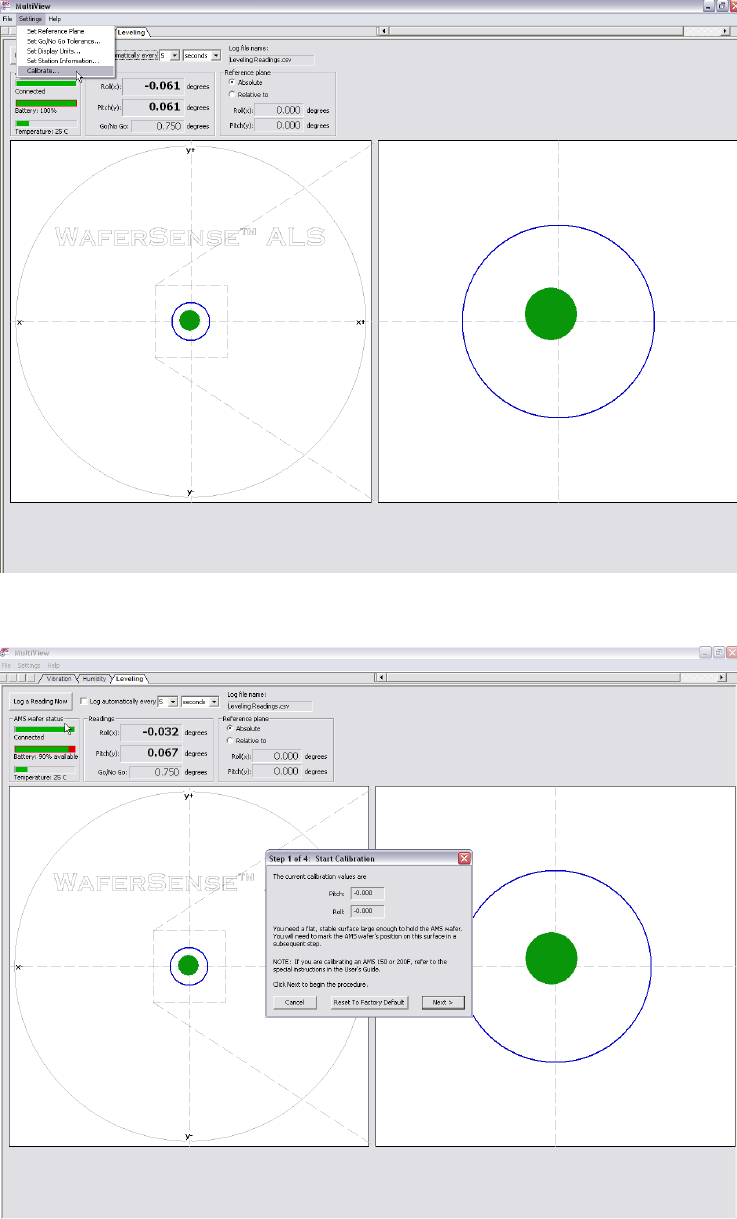Image resolution: width=737 pixels, height=1219 pixels.
Task: Switch to the Humidity tab in the lower window
Action: [x=95, y=678]
